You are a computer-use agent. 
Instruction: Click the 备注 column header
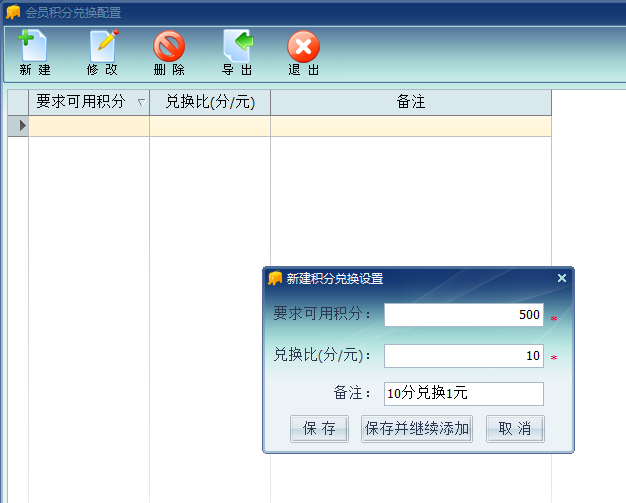pyautogui.click(x=411, y=102)
